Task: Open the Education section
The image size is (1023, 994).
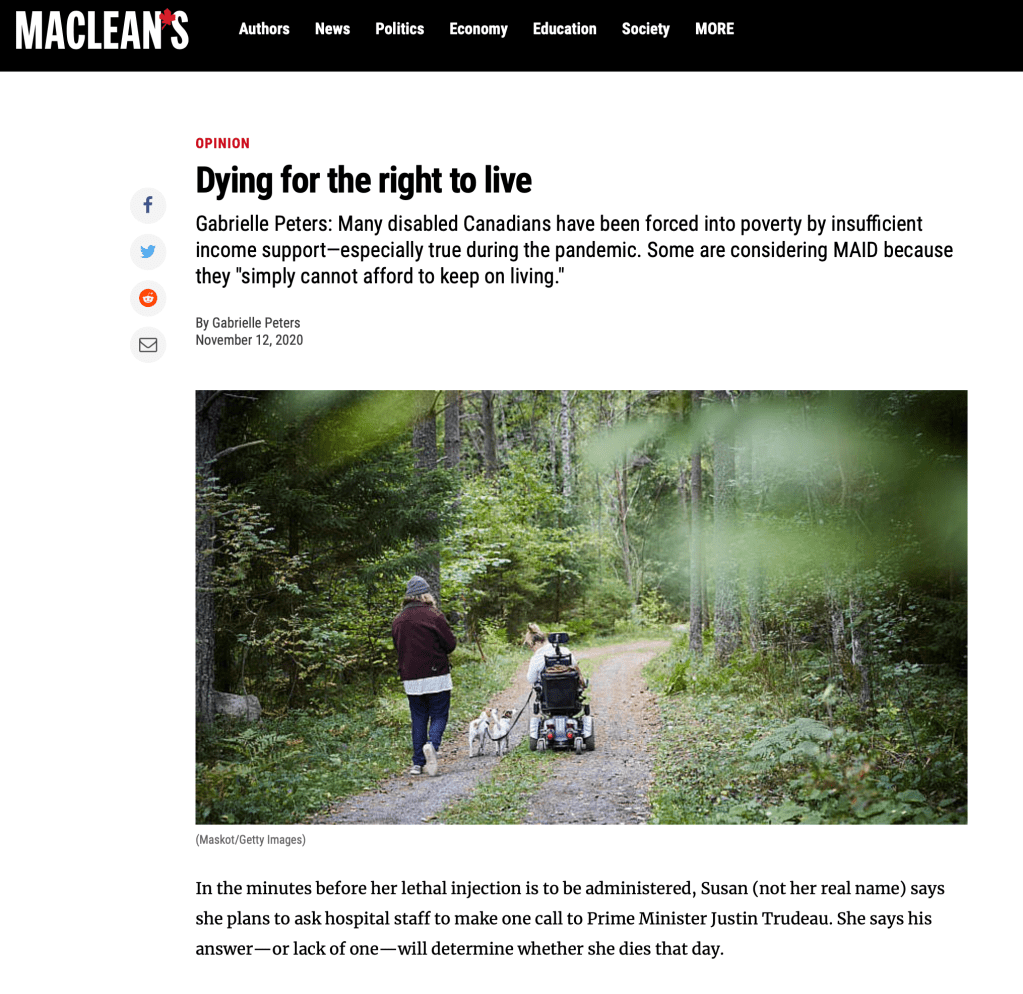Action: (x=564, y=29)
